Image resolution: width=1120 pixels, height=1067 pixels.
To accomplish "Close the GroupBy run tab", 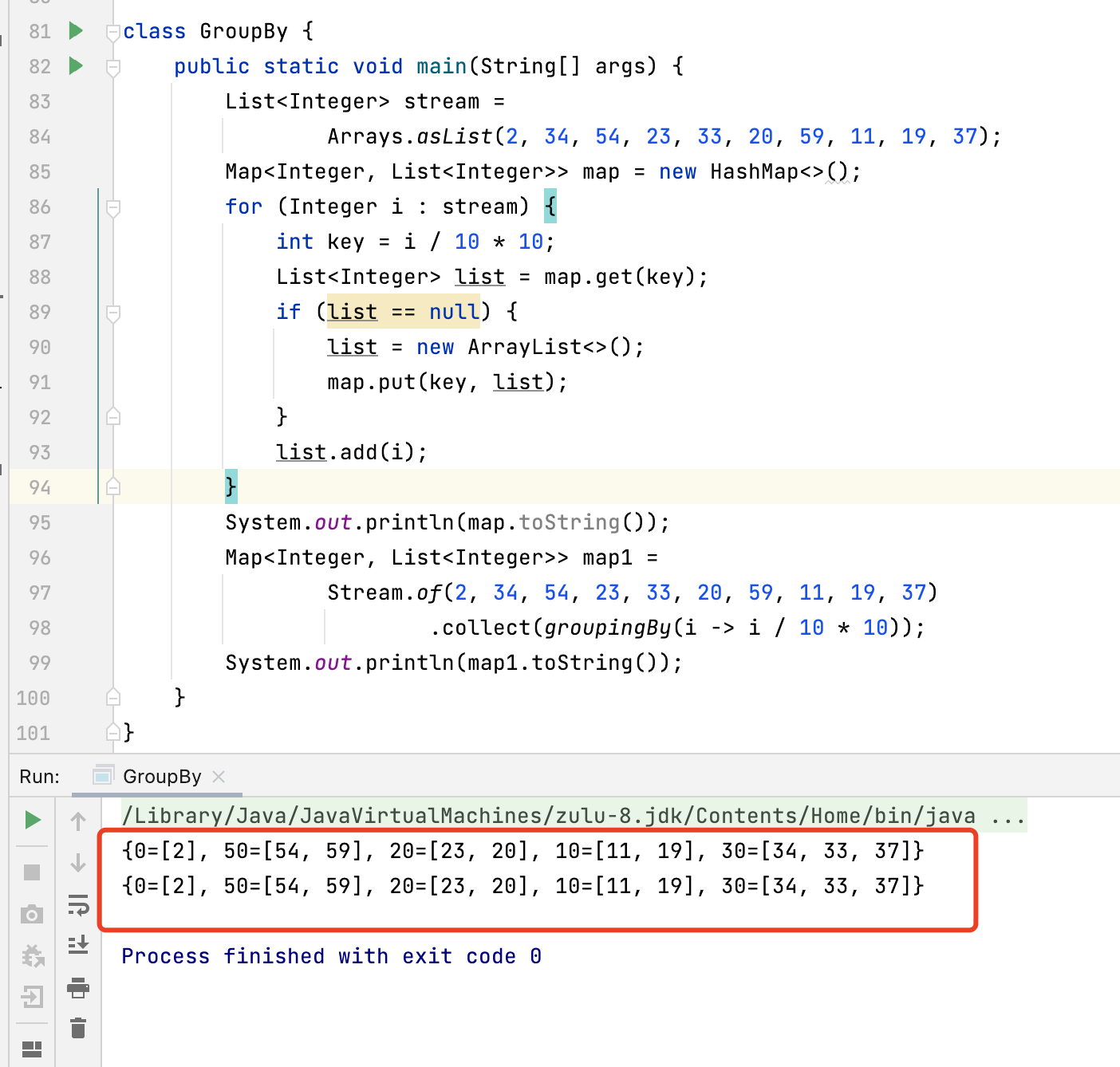I will pos(219,777).
